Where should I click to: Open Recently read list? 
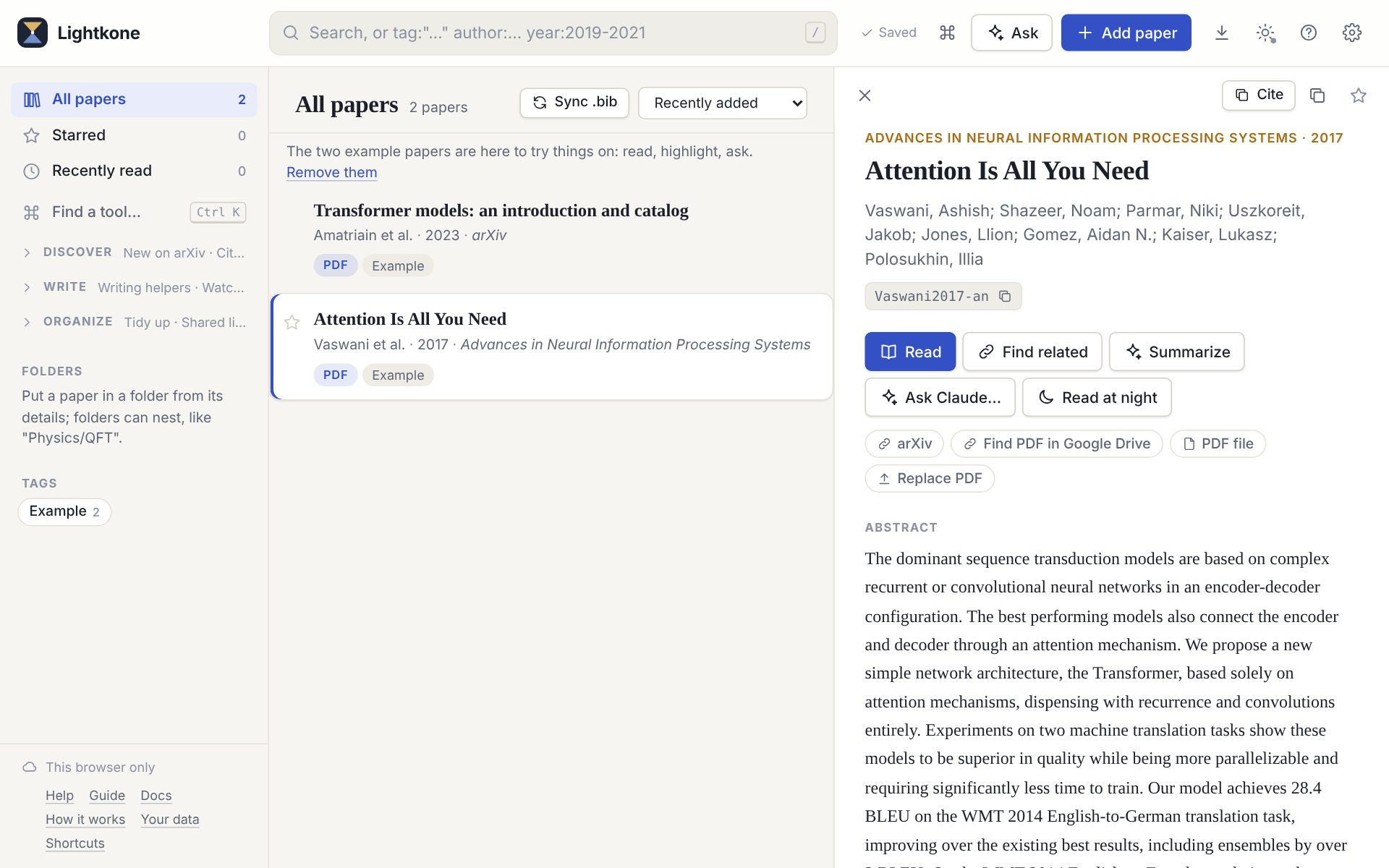tap(134, 171)
